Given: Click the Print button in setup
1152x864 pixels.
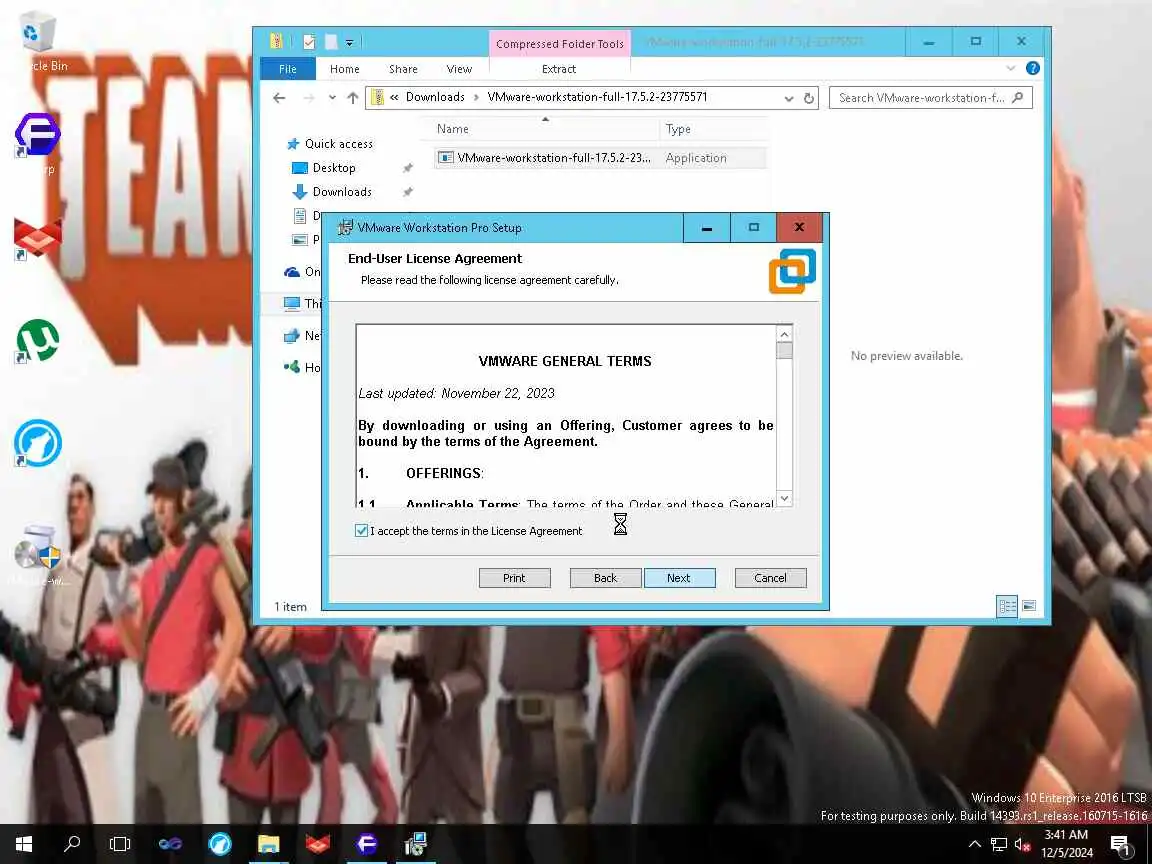Looking at the screenshot, I should coord(514,578).
